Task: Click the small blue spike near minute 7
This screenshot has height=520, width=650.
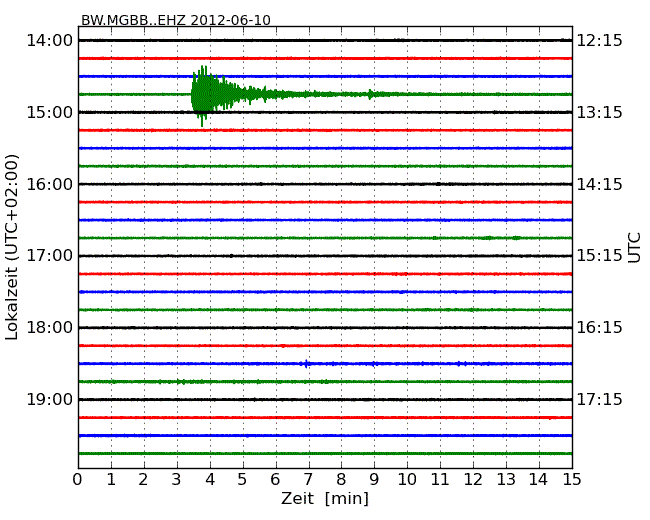Action: click(306, 364)
